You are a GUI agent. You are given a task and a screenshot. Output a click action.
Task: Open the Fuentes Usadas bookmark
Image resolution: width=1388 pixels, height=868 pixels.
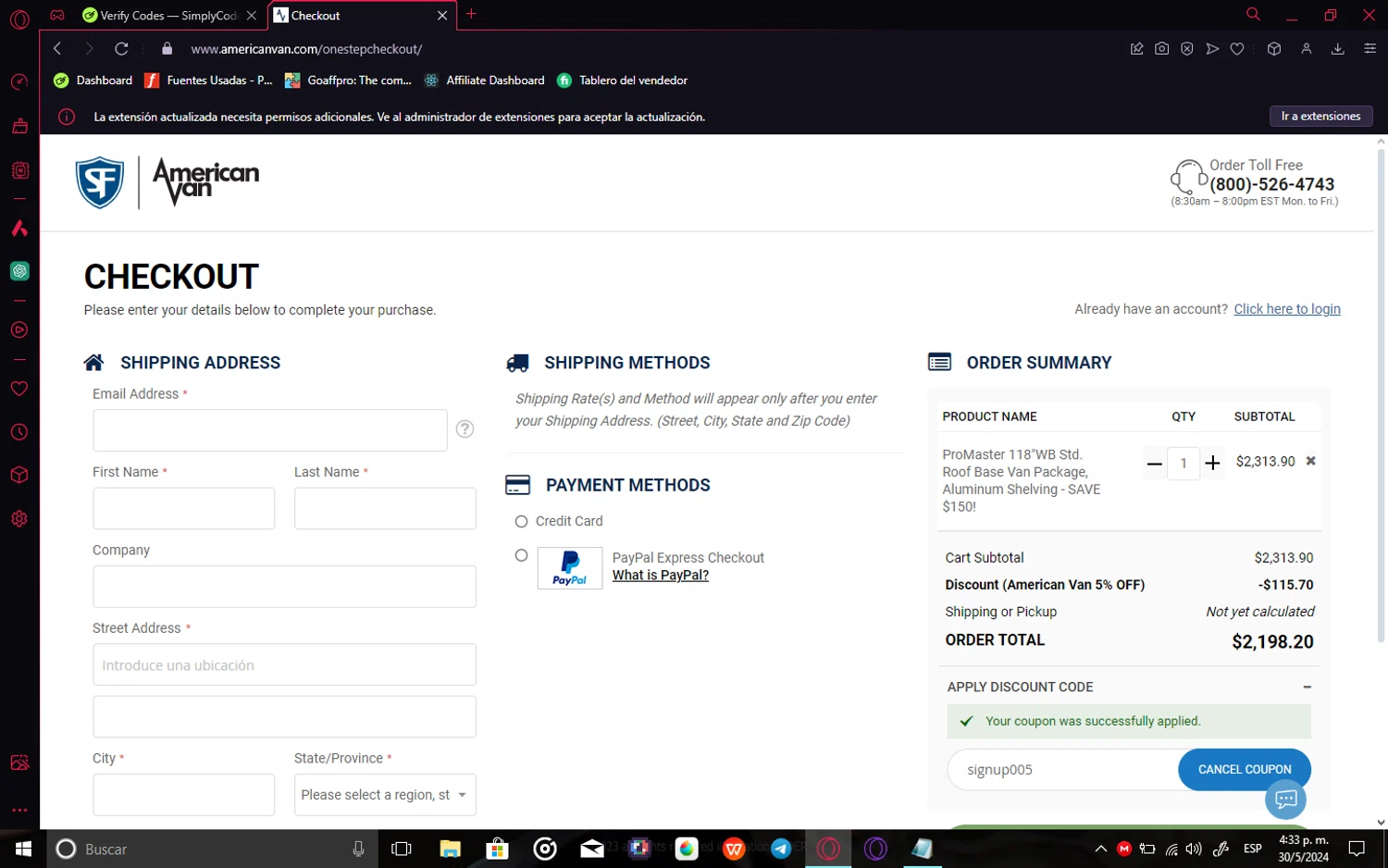pyautogui.click(x=208, y=81)
